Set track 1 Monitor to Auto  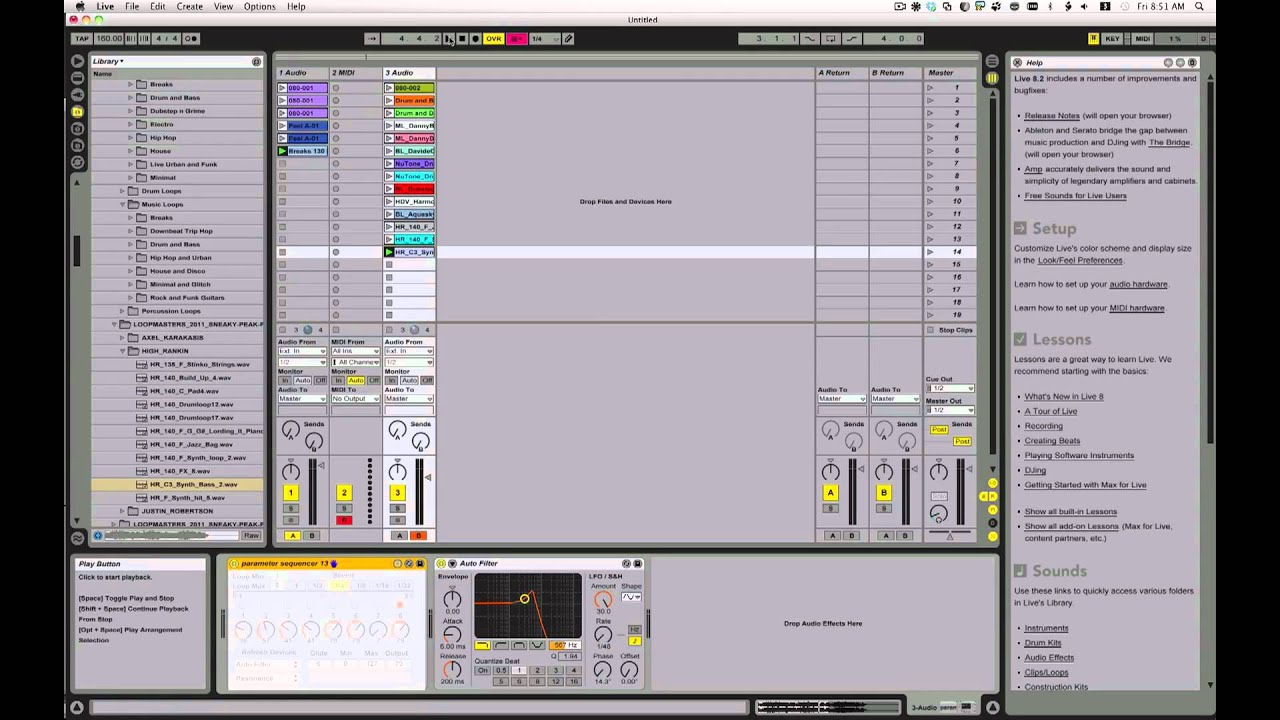[303, 381]
